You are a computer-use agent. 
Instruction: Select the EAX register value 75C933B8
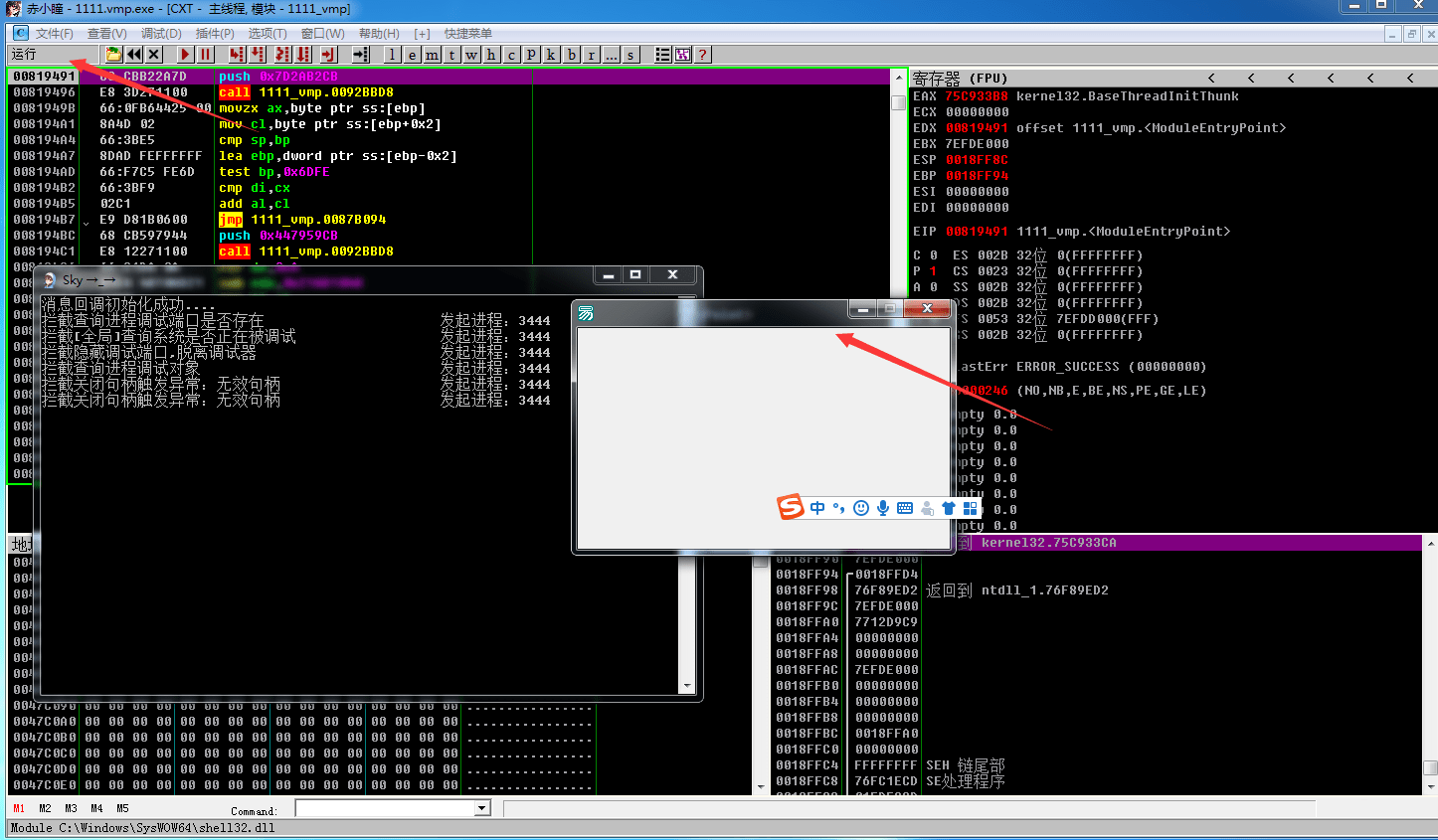point(977,96)
